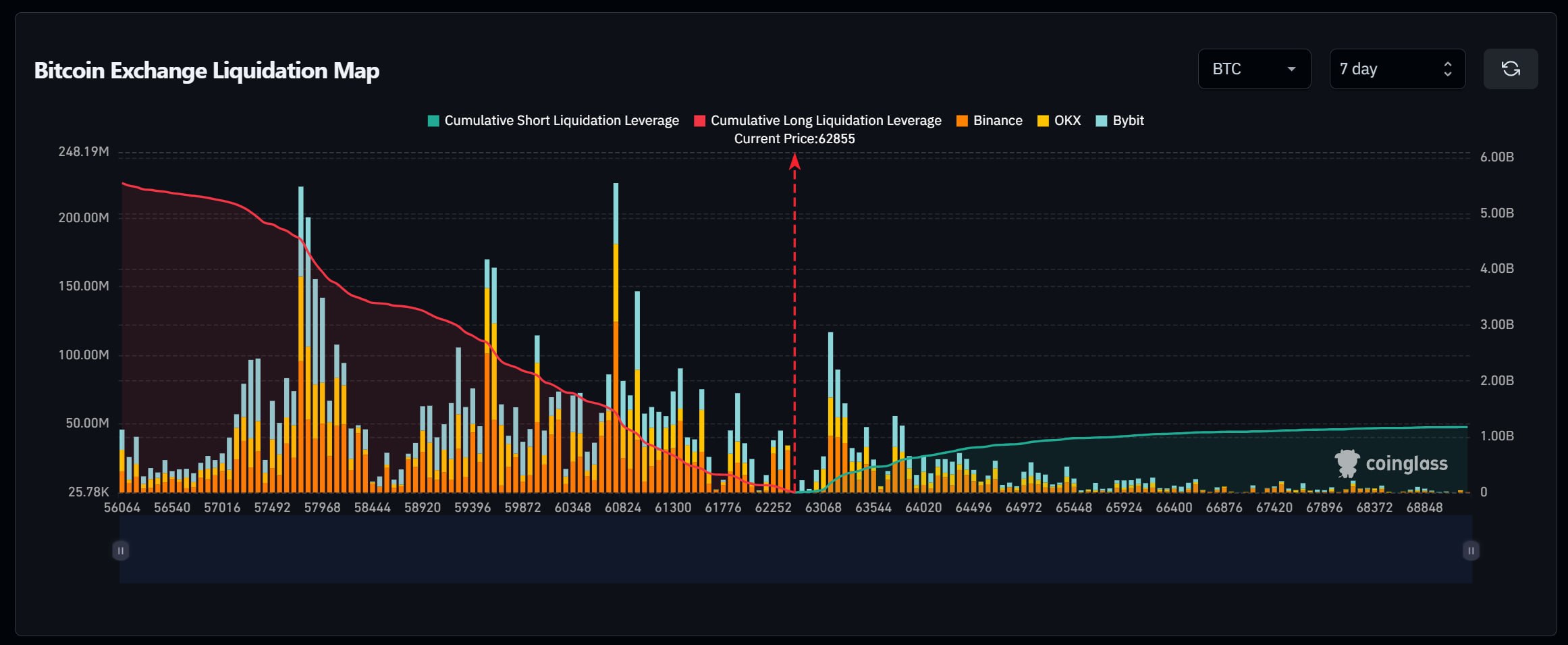This screenshot has height=645, width=1568.
Task: Click the 64972 price tick label
Action: (1024, 507)
